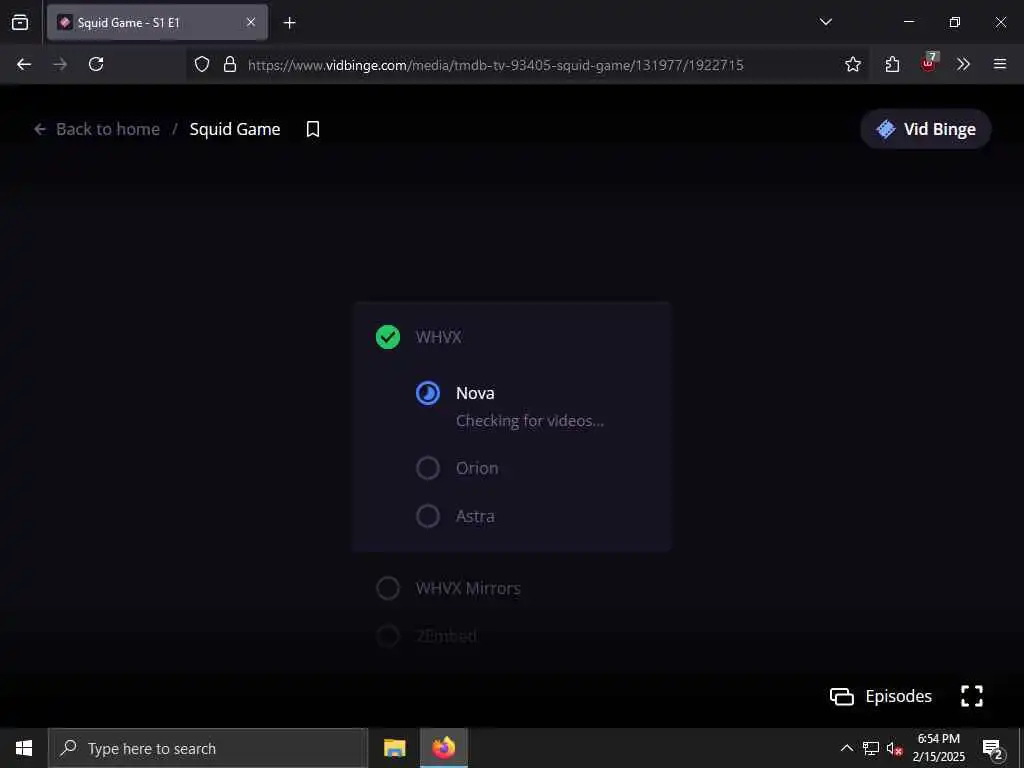
Task: Reload the current page
Action: coord(96,64)
